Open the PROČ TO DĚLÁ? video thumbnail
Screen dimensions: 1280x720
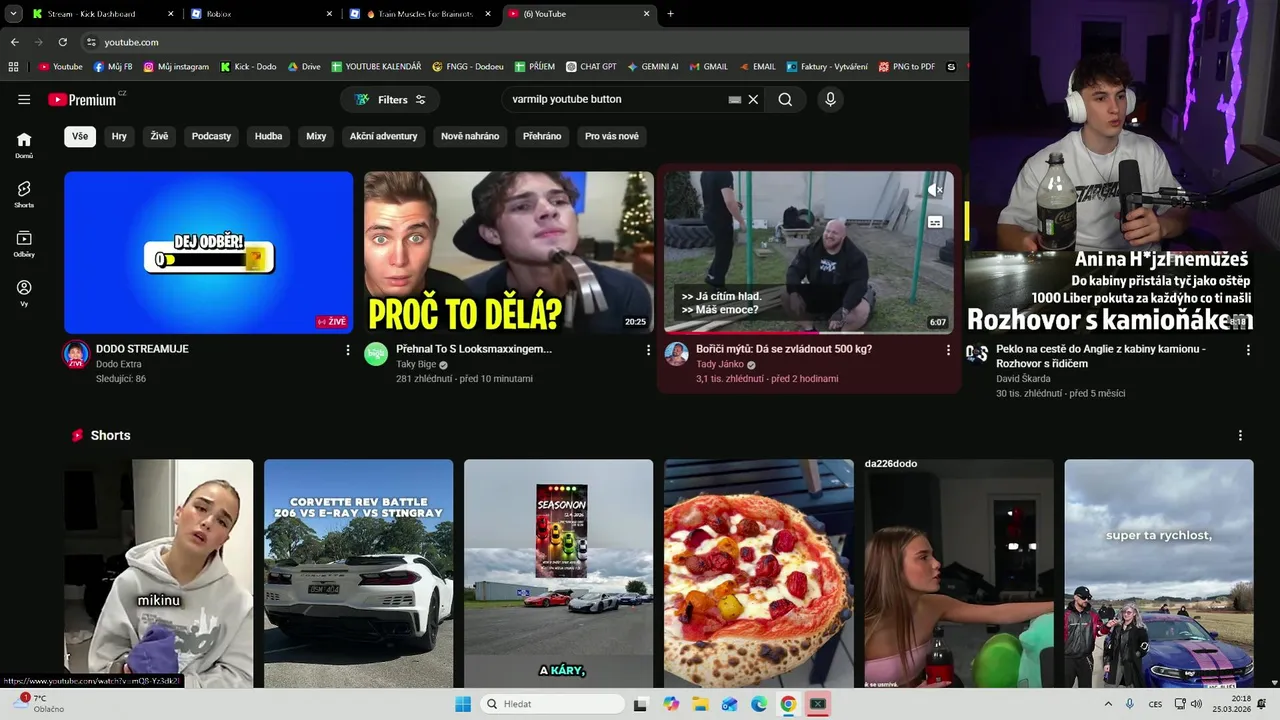point(508,252)
